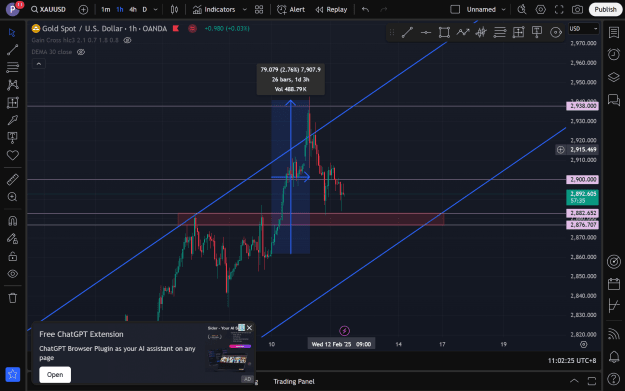Screen dimensions: 625x391
Task: Select the 2,900.000 price line label
Action: (582, 180)
